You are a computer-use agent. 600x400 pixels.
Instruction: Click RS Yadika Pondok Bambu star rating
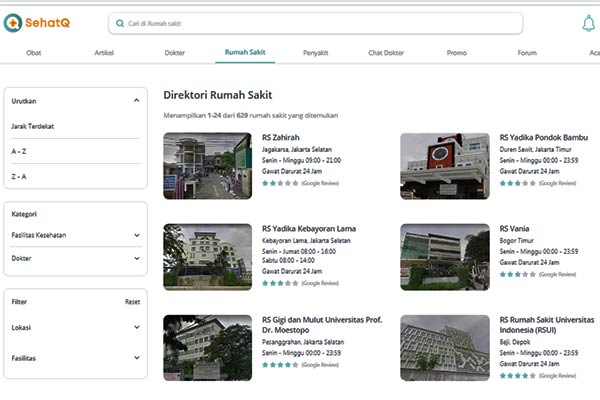(517, 183)
